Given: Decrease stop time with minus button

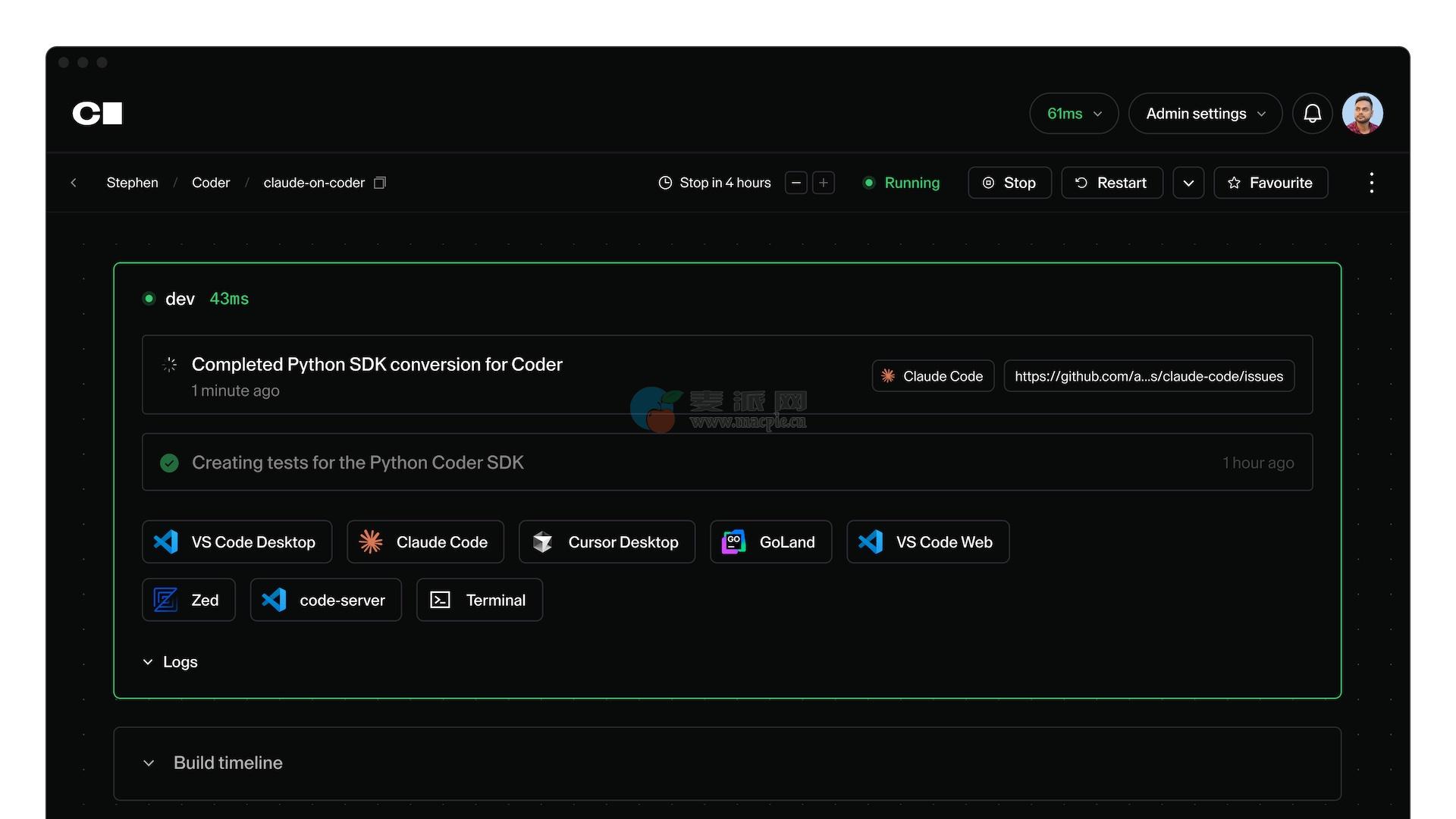Looking at the screenshot, I should tap(795, 183).
